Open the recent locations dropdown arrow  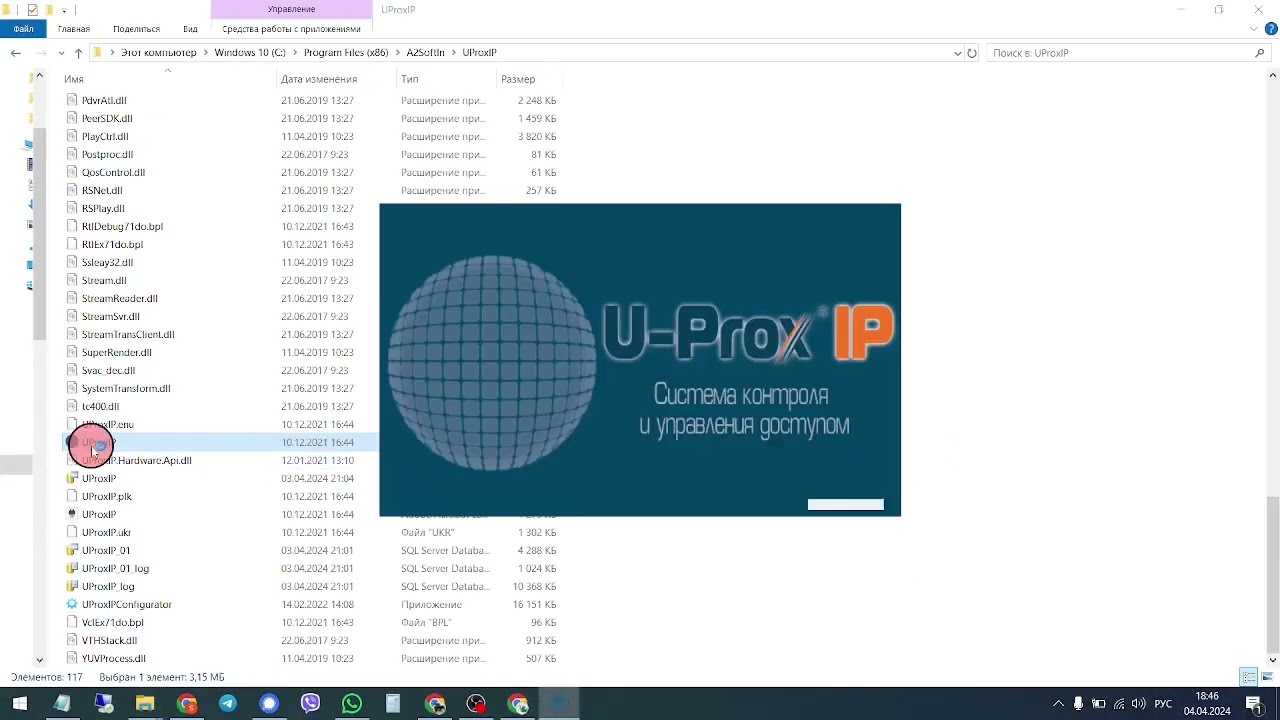tap(62, 53)
